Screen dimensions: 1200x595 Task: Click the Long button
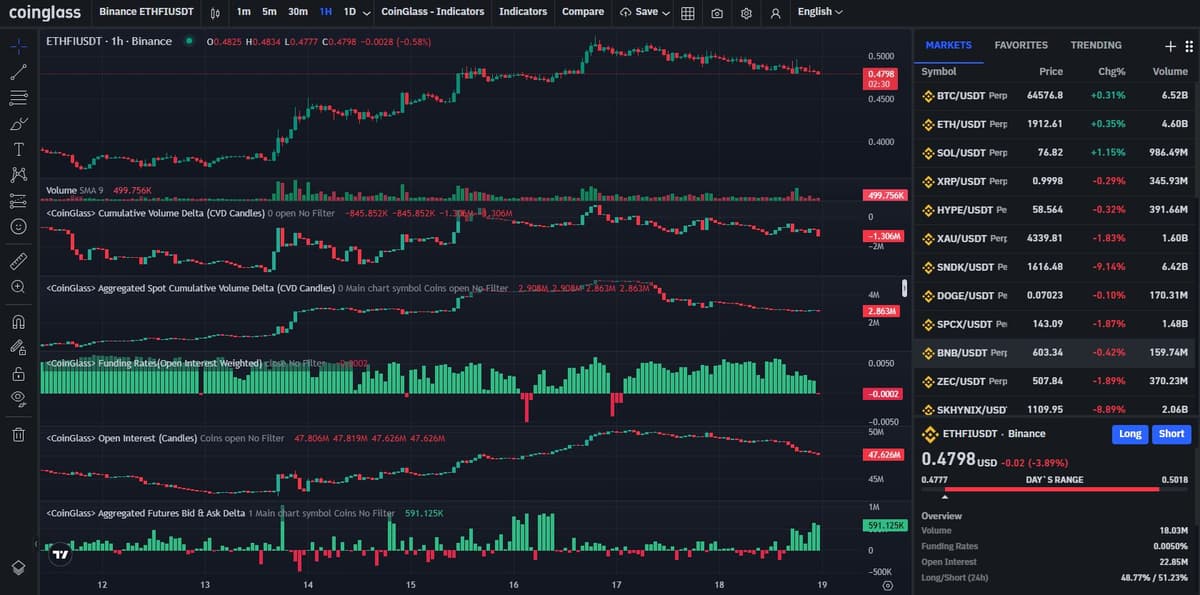coord(1130,434)
